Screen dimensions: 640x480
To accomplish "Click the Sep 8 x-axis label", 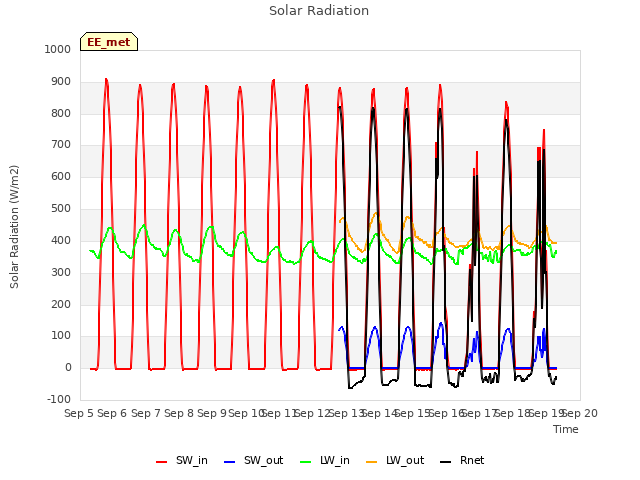I will point(179,413).
